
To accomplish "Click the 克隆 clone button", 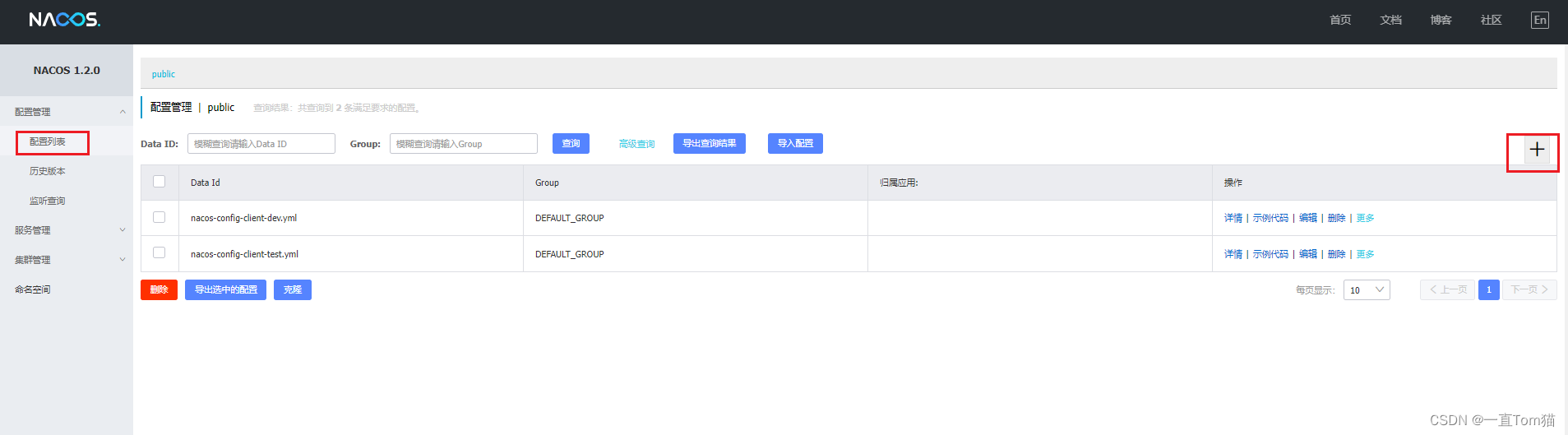I will pos(293,289).
